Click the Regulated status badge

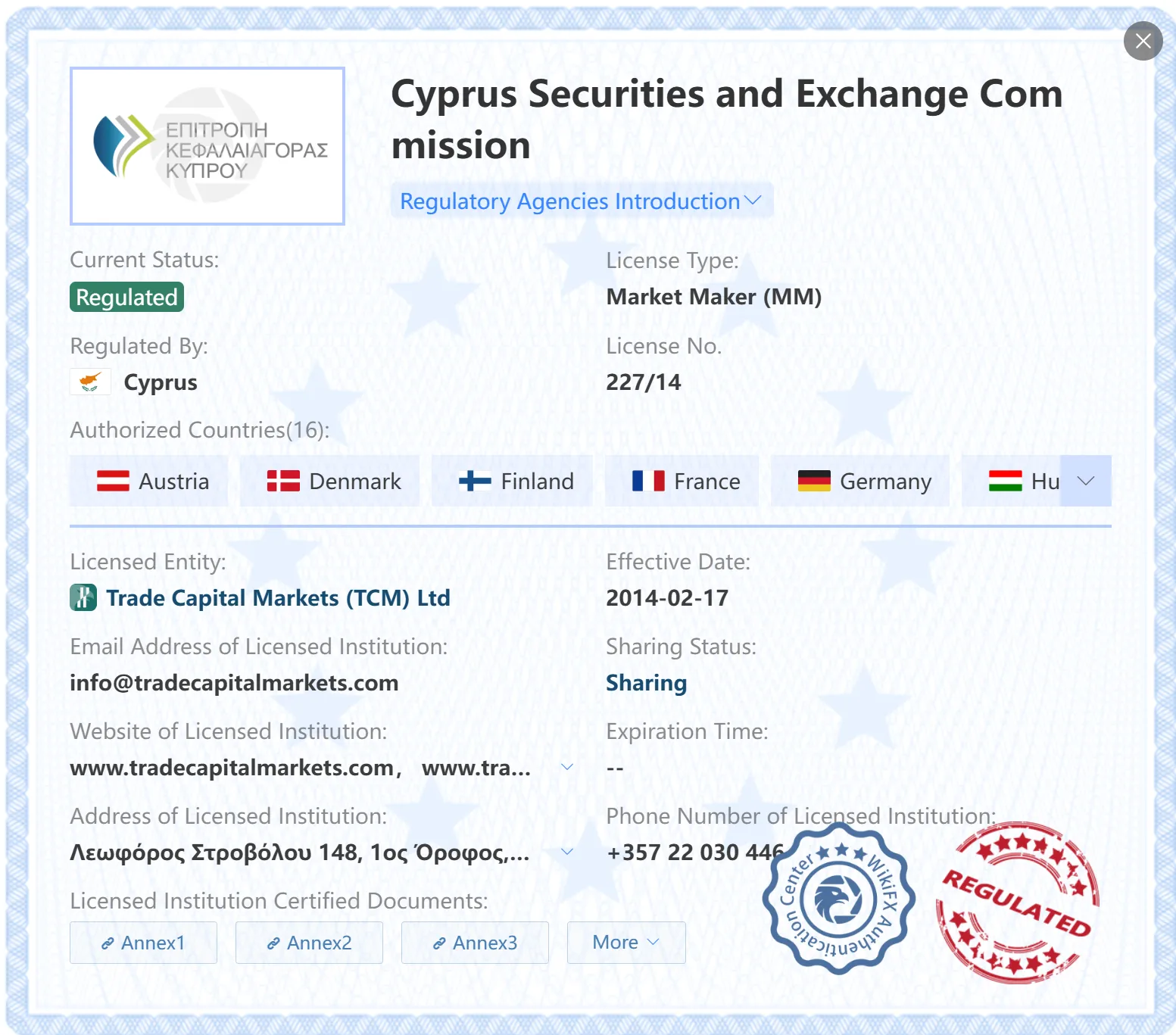126,297
